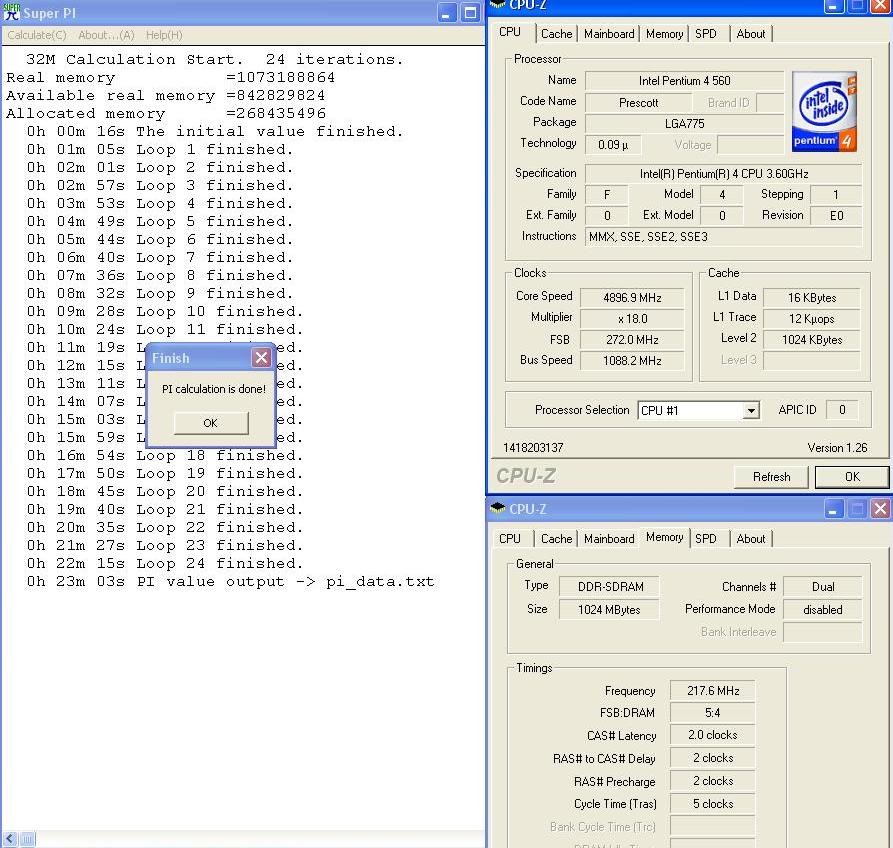Switch to Cache tab in upper CPU-Z window
Screen dimensions: 893x848
click(x=556, y=34)
